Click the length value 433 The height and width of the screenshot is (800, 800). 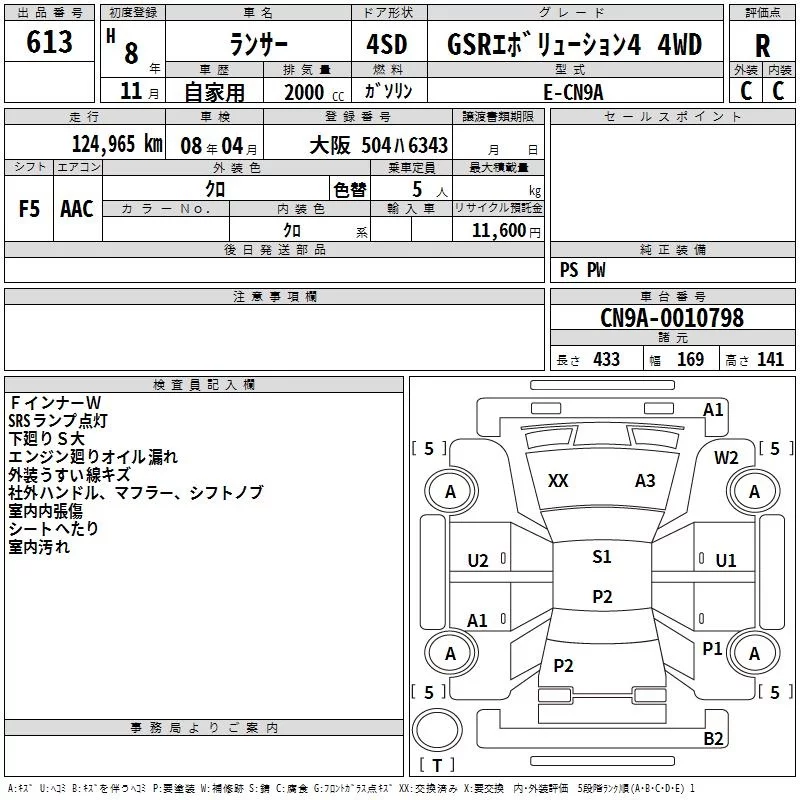(x=607, y=360)
